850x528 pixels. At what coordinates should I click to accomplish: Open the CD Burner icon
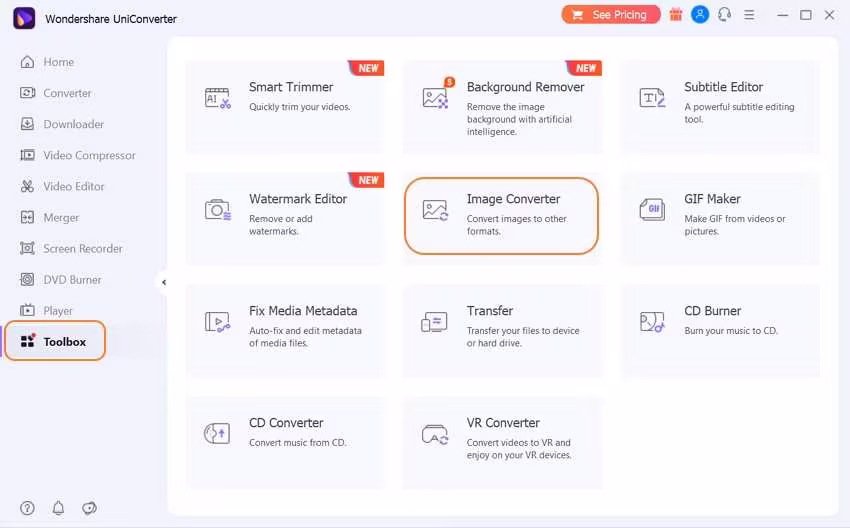[x=652, y=322]
